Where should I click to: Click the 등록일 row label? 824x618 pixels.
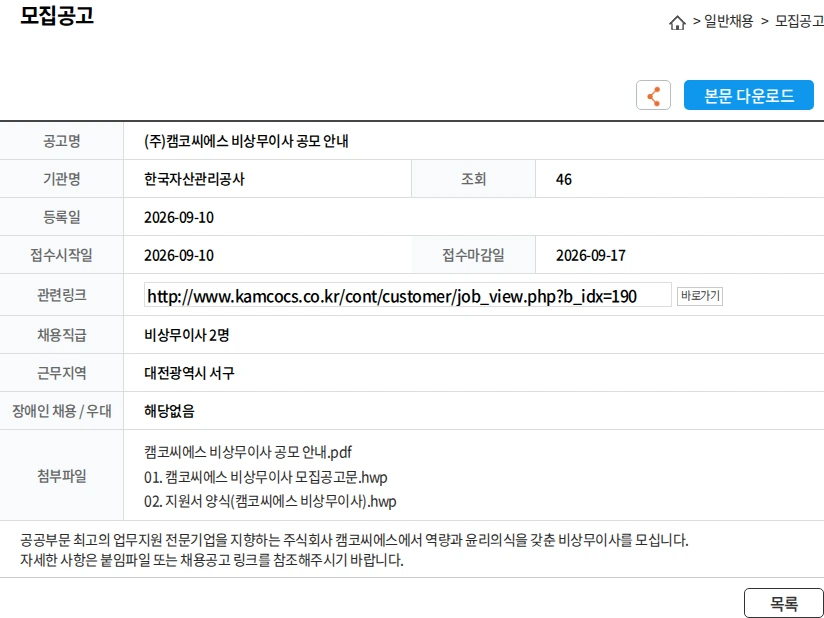[x=61, y=217]
